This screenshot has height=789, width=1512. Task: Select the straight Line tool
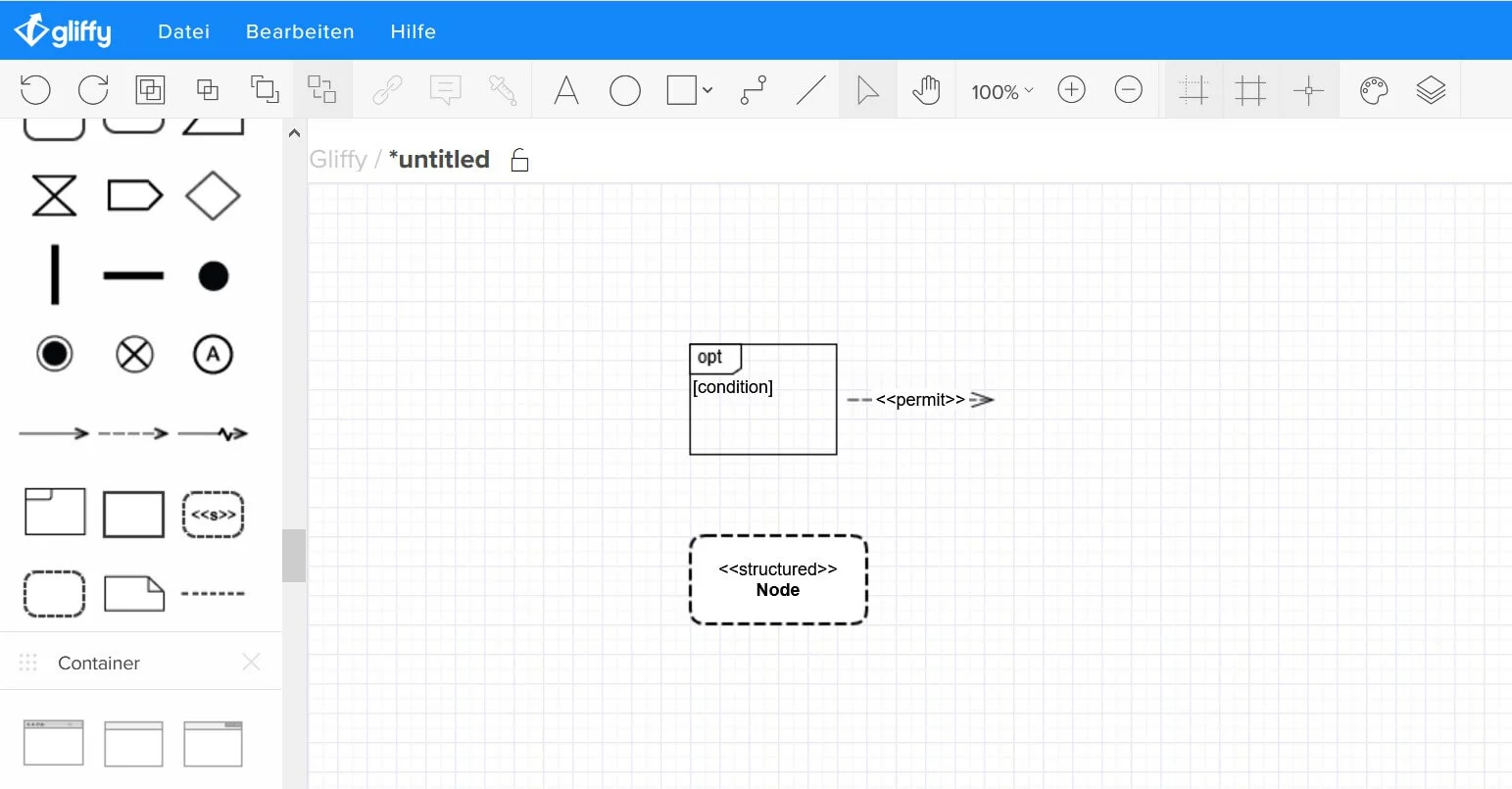coord(811,90)
